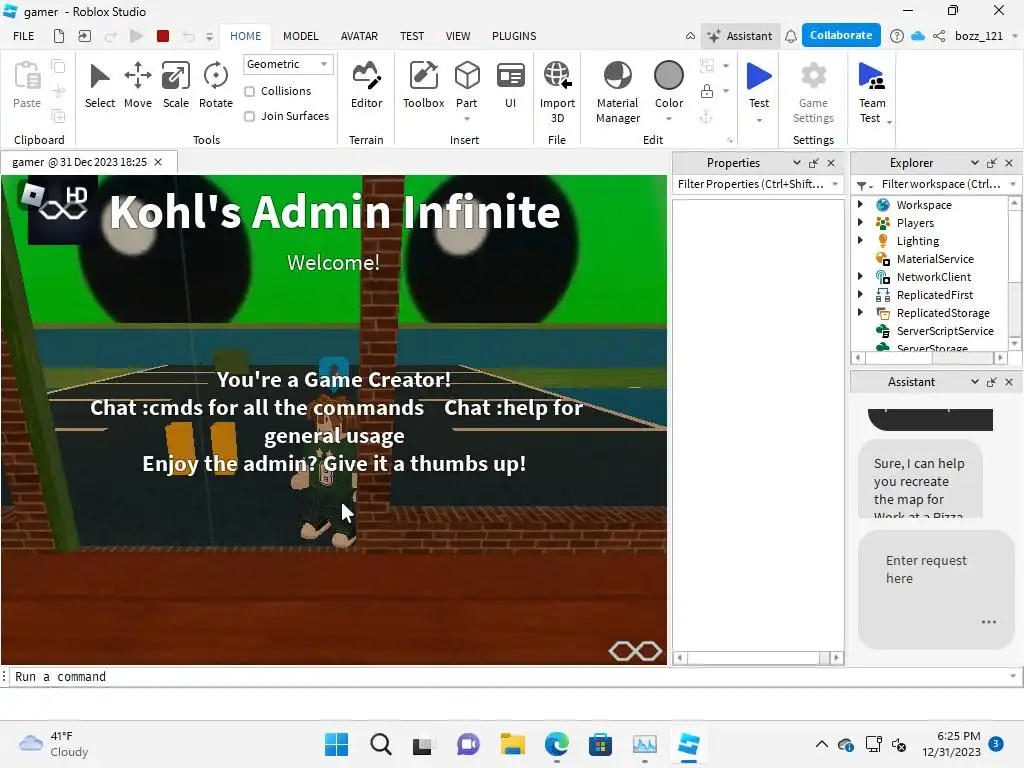This screenshot has width=1024, height=768.
Task: Open the bozz_121 account dropdown
Action: point(1014,36)
